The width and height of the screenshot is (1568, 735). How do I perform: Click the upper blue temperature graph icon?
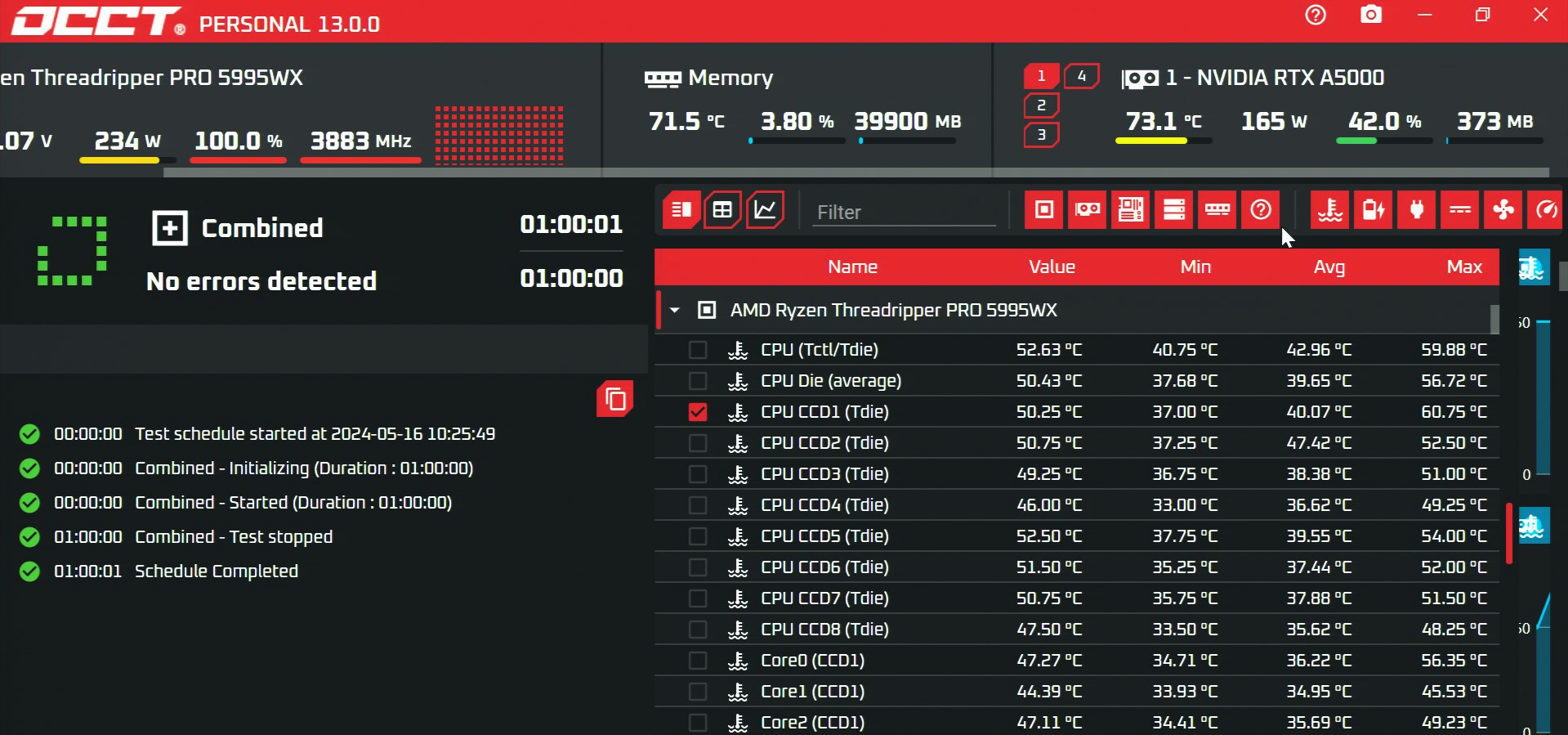click(x=1533, y=267)
